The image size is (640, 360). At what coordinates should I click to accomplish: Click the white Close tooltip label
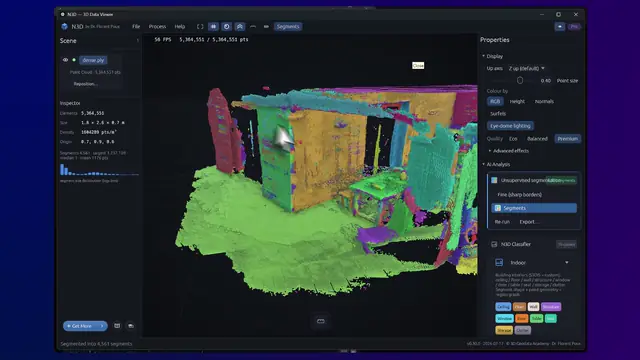[x=418, y=65]
